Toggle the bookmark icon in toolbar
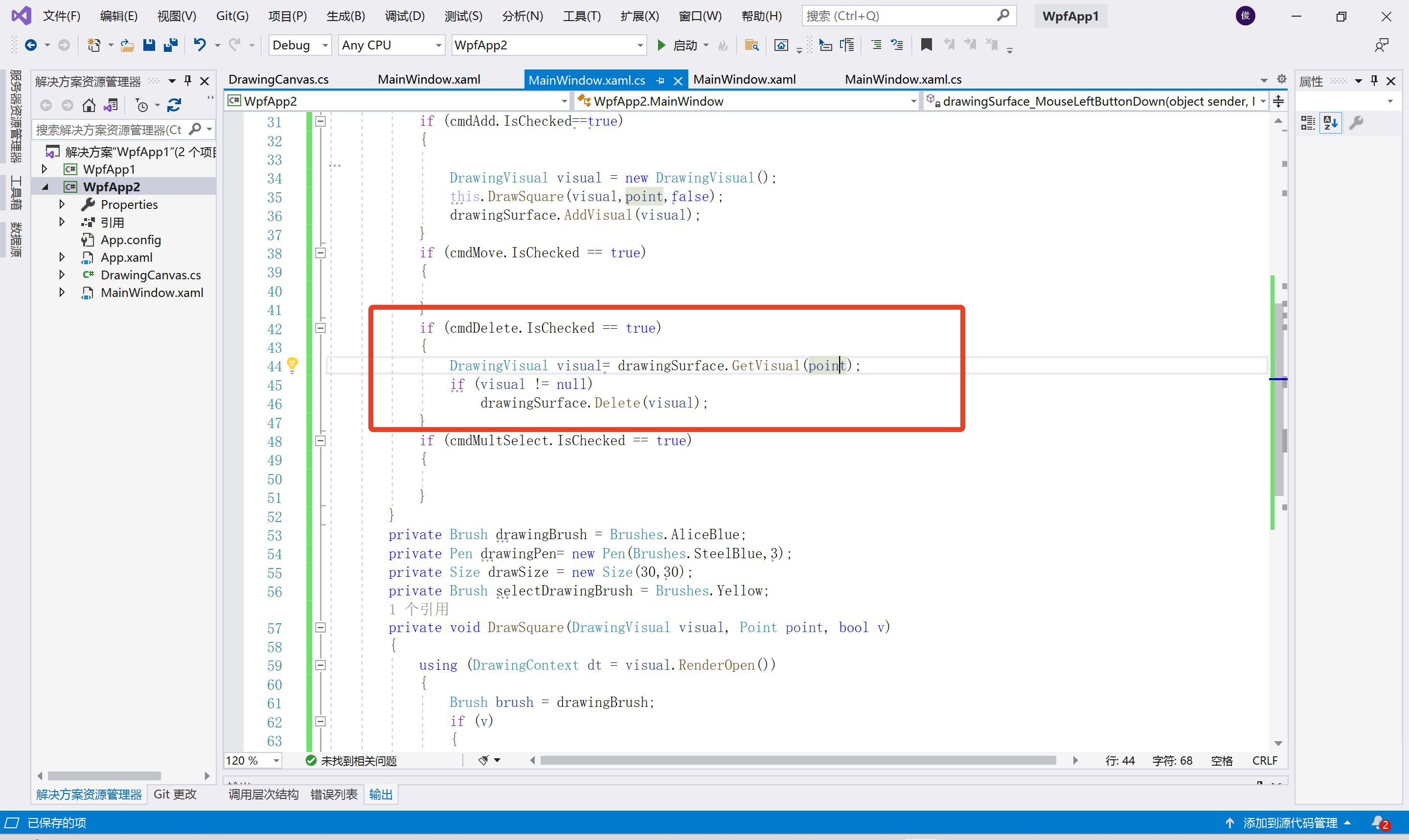1409x840 pixels. click(x=926, y=45)
